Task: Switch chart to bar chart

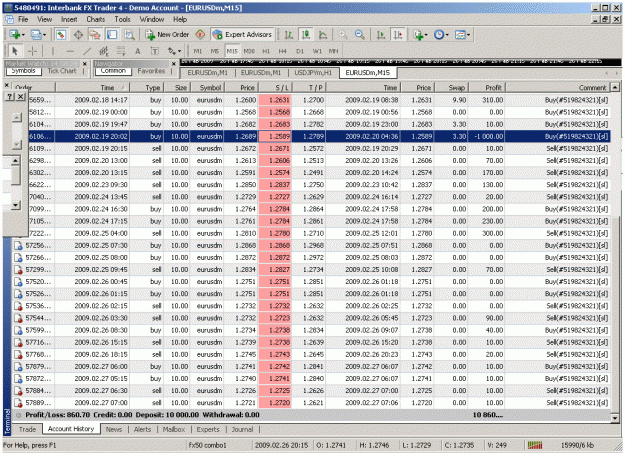Action: click(x=289, y=35)
